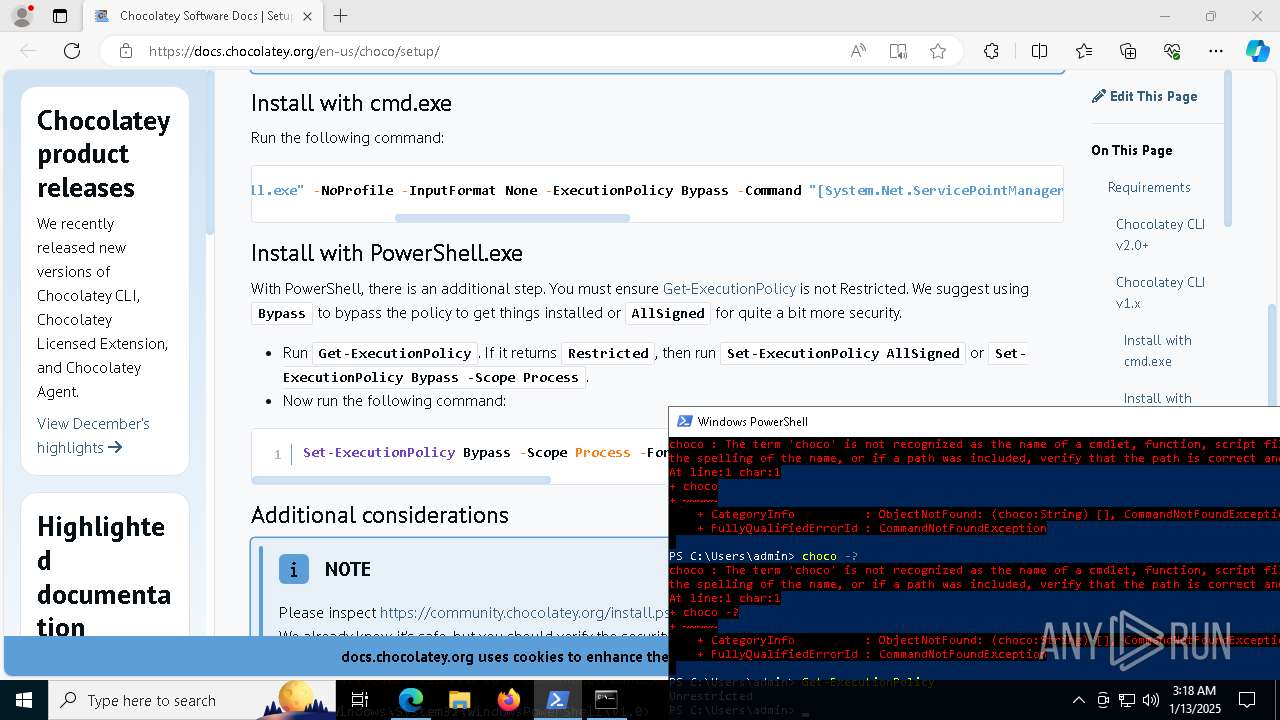Open File Explorer from taskbar
Viewport: 1280px width, 720px height.
tap(459, 700)
